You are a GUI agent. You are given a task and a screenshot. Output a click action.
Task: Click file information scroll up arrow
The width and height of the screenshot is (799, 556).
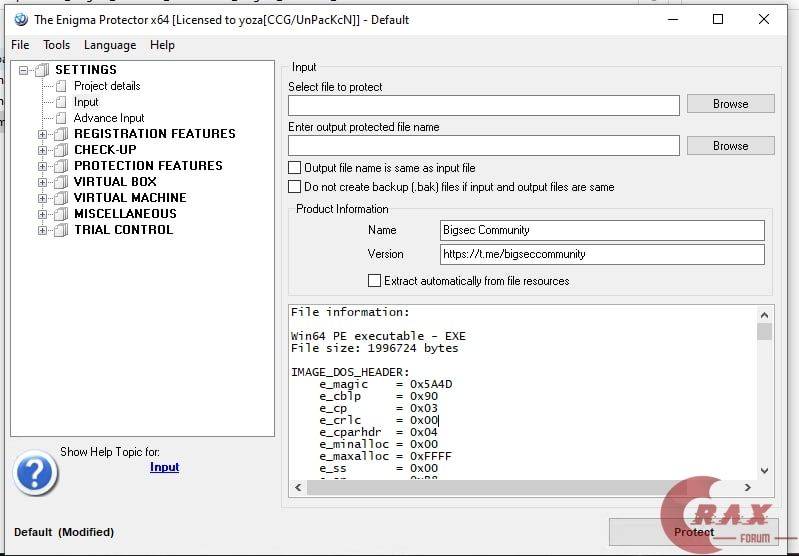[764, 315]
